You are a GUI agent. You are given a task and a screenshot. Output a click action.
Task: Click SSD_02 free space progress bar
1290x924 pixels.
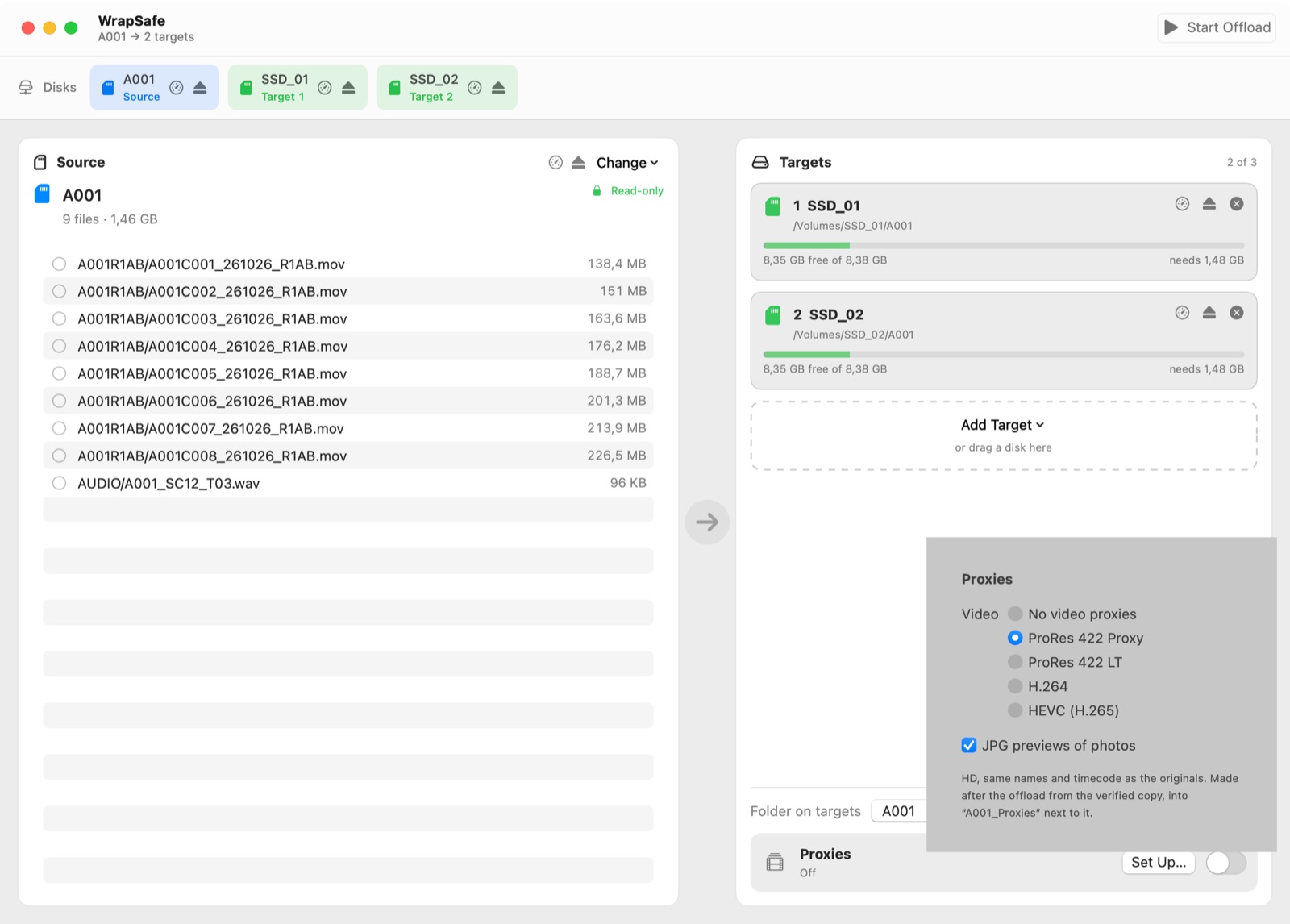coord(1003,354)
